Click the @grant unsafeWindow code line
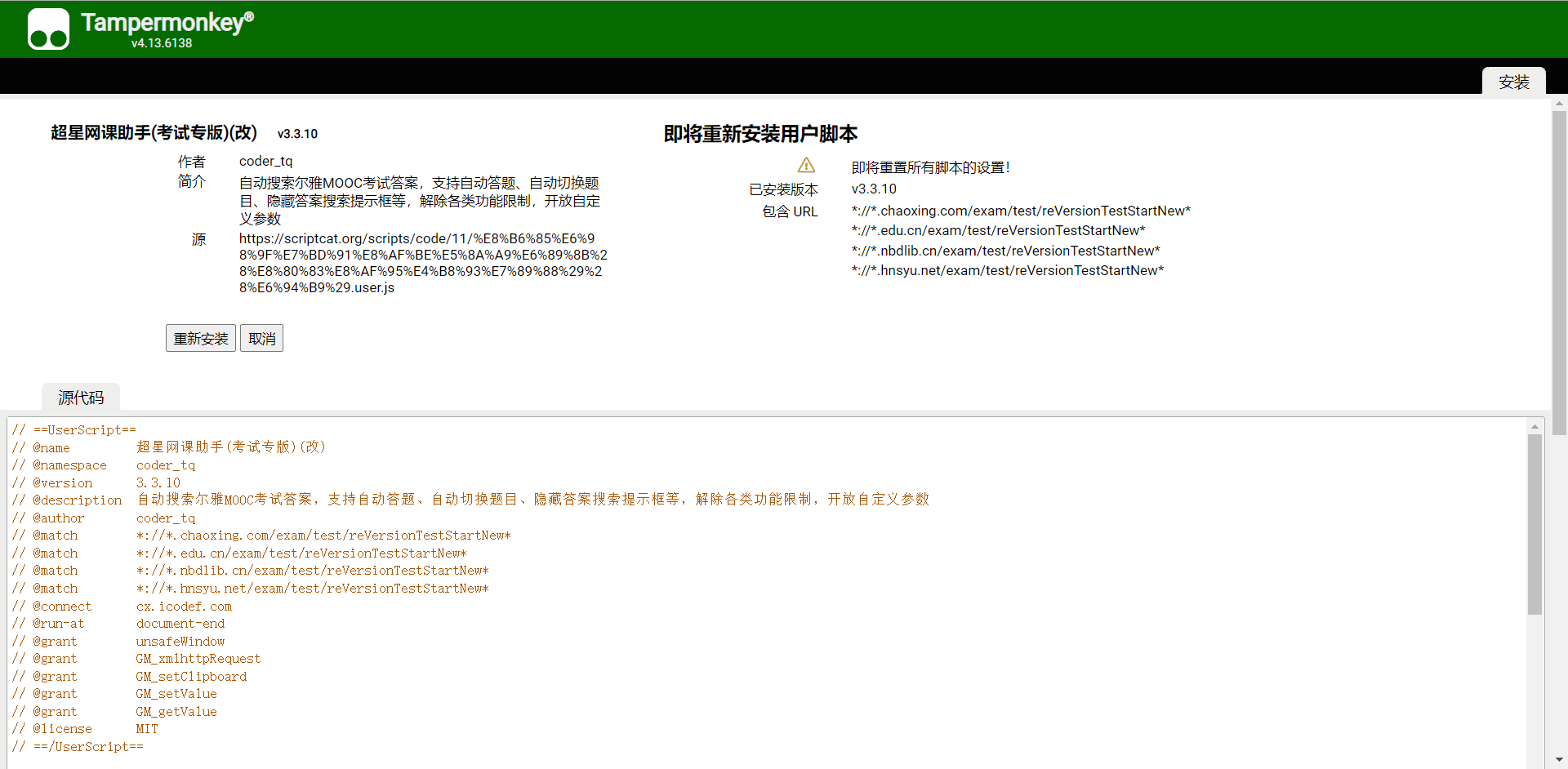This screenshot has width=1568, height=769. 118,641
